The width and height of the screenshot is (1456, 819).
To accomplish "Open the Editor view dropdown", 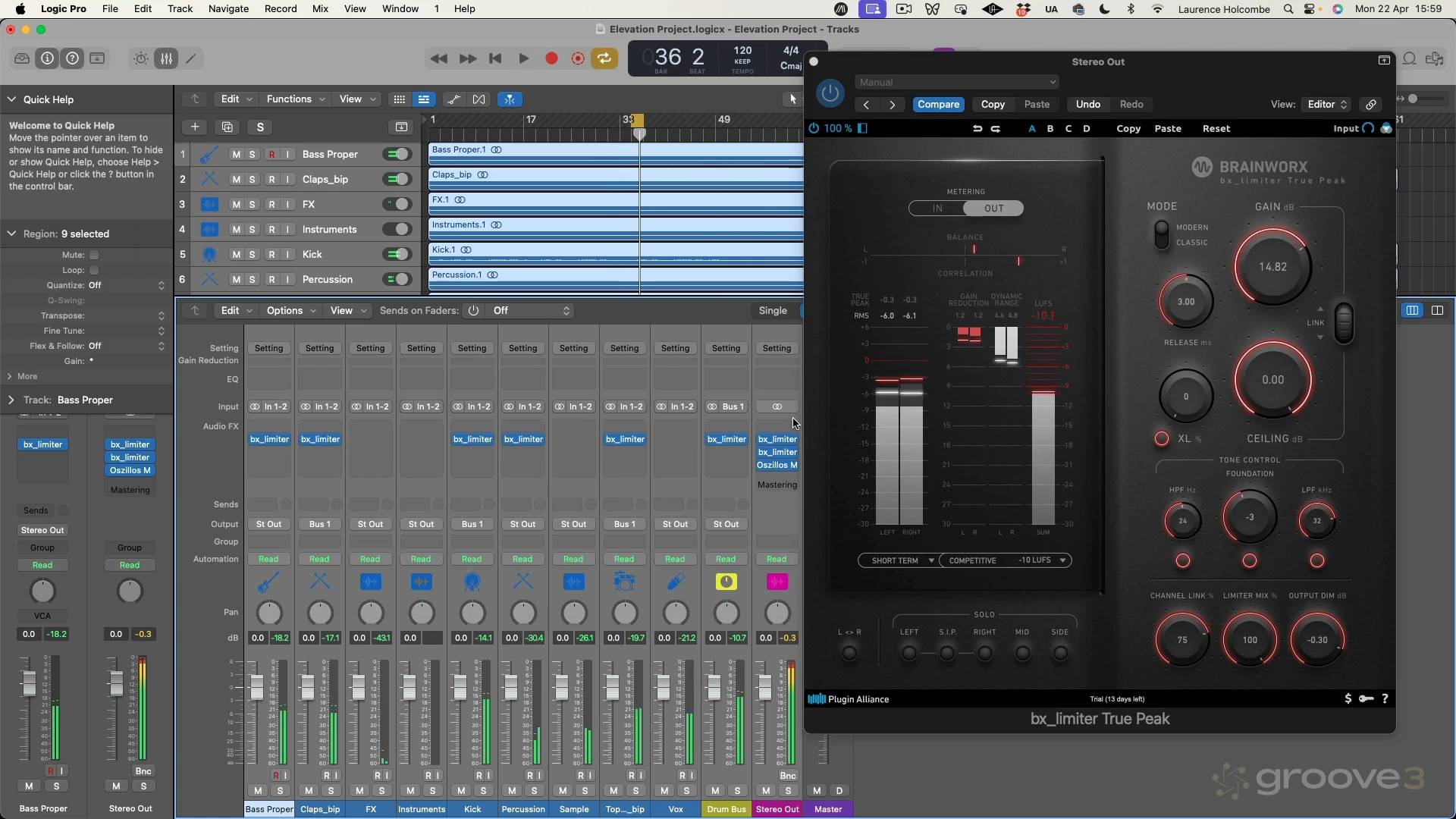I will [x=1326, y=104].
